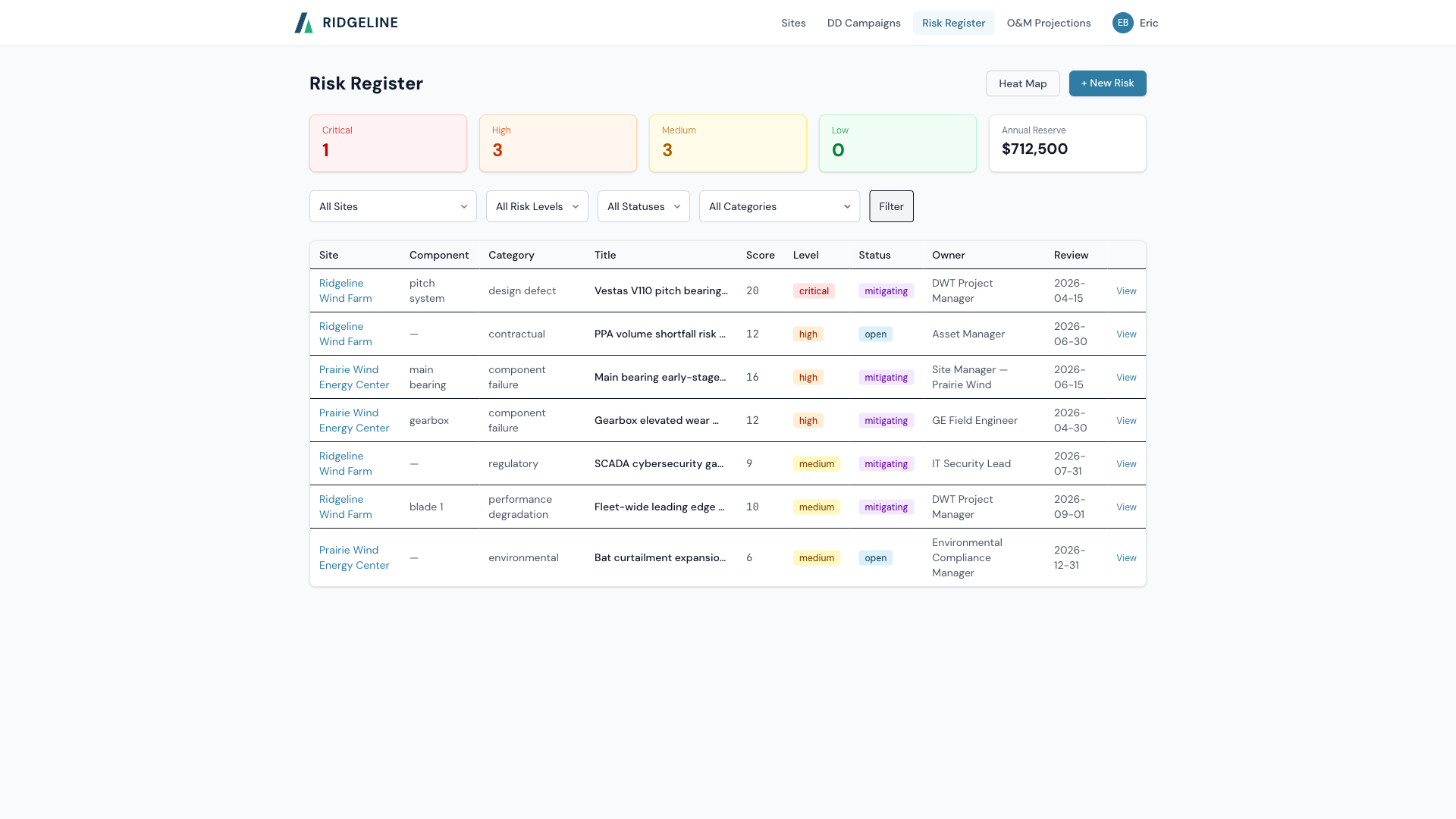Image resolution: width=1456 pixels, height=819 pixels.
Task: Click the Ridgeline logo icon
Action: 304,23
